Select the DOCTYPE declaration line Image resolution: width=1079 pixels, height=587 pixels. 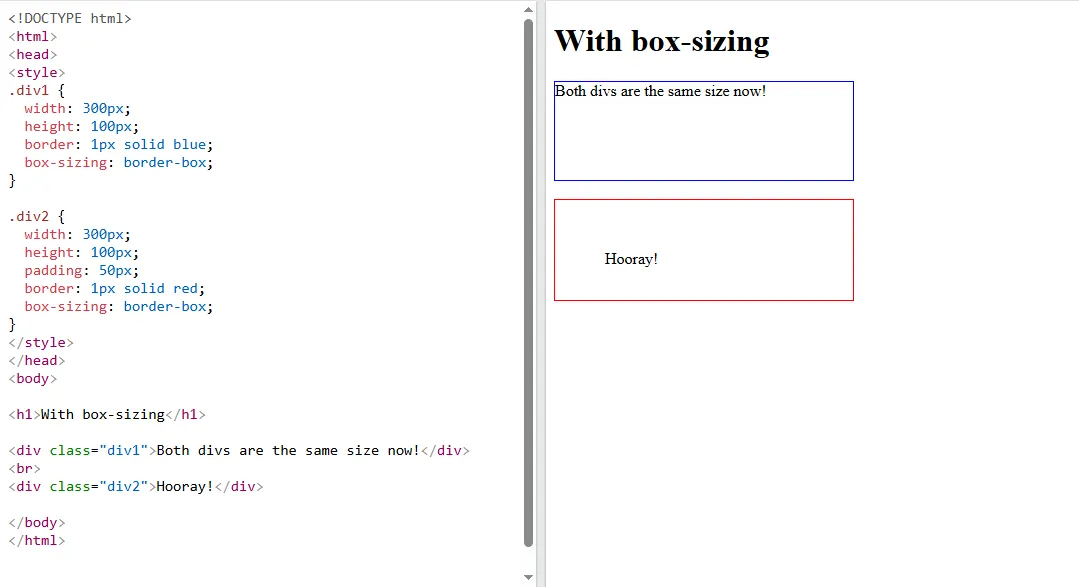pyautogui.click(x=69, y=17)
